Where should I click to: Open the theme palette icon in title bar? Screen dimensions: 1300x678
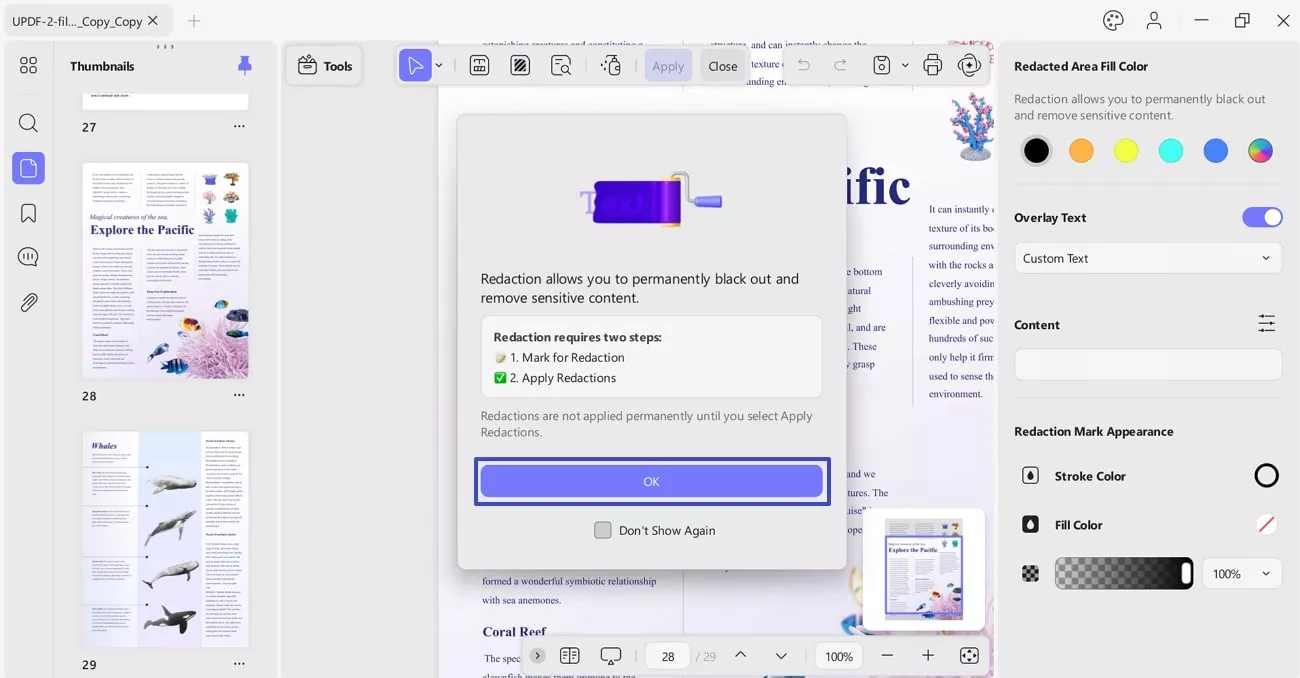point(1113,20)
